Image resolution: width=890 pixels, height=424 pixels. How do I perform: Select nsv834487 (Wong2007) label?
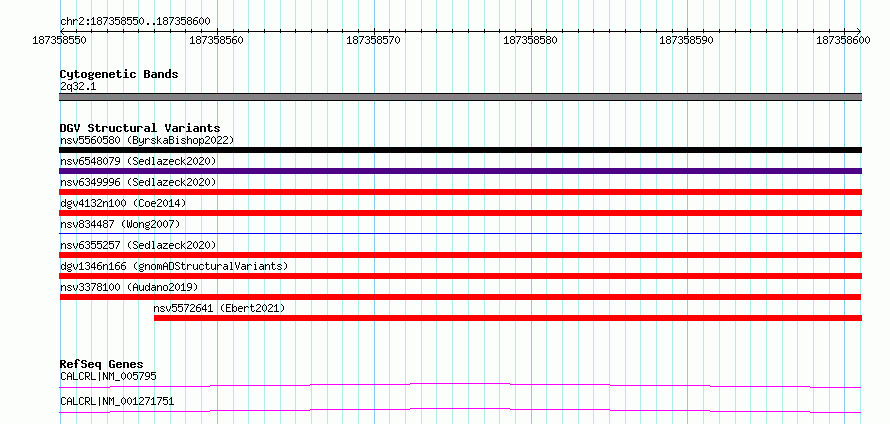(120, 224)
